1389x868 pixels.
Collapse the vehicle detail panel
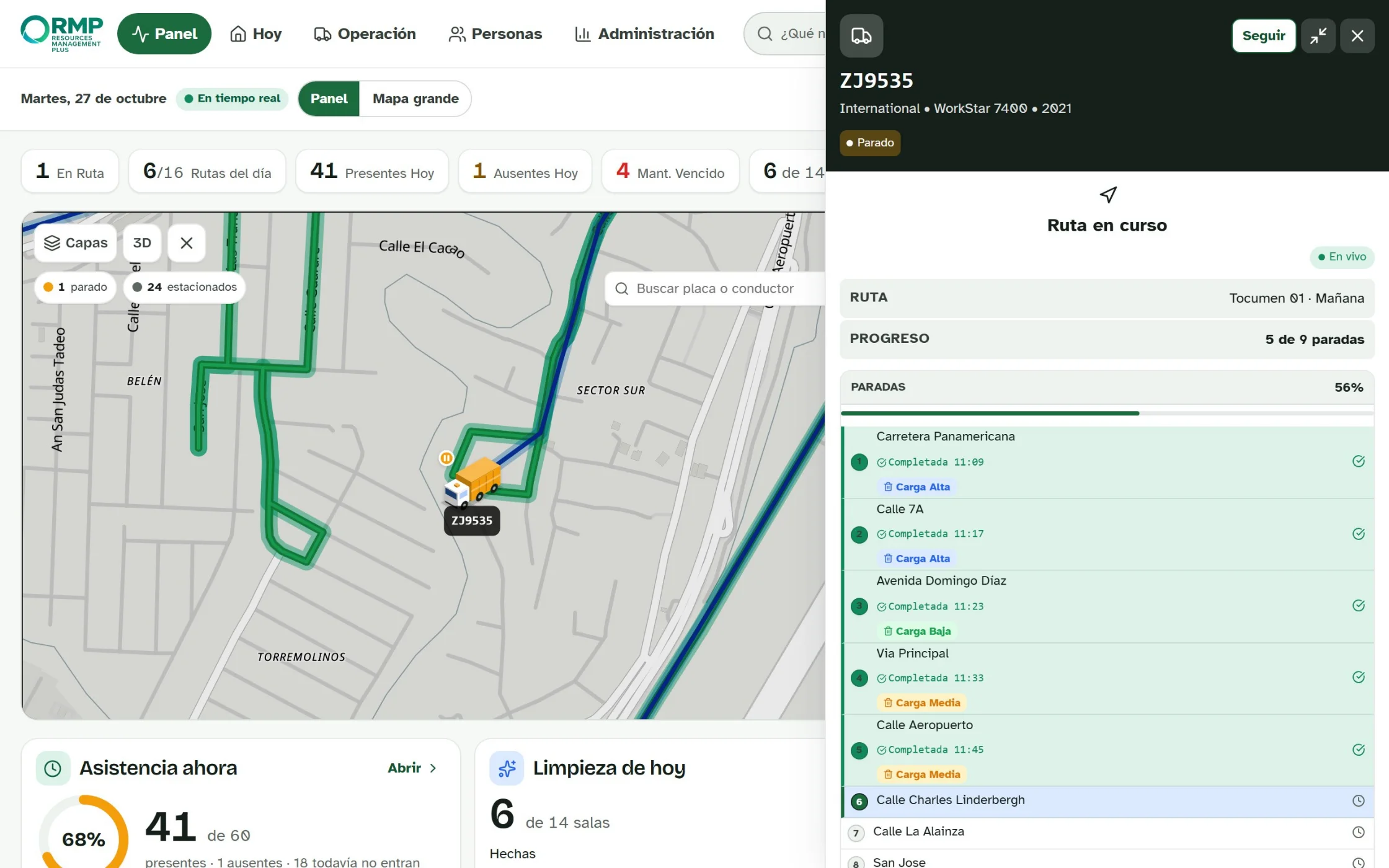click(x=1318, y=36)
